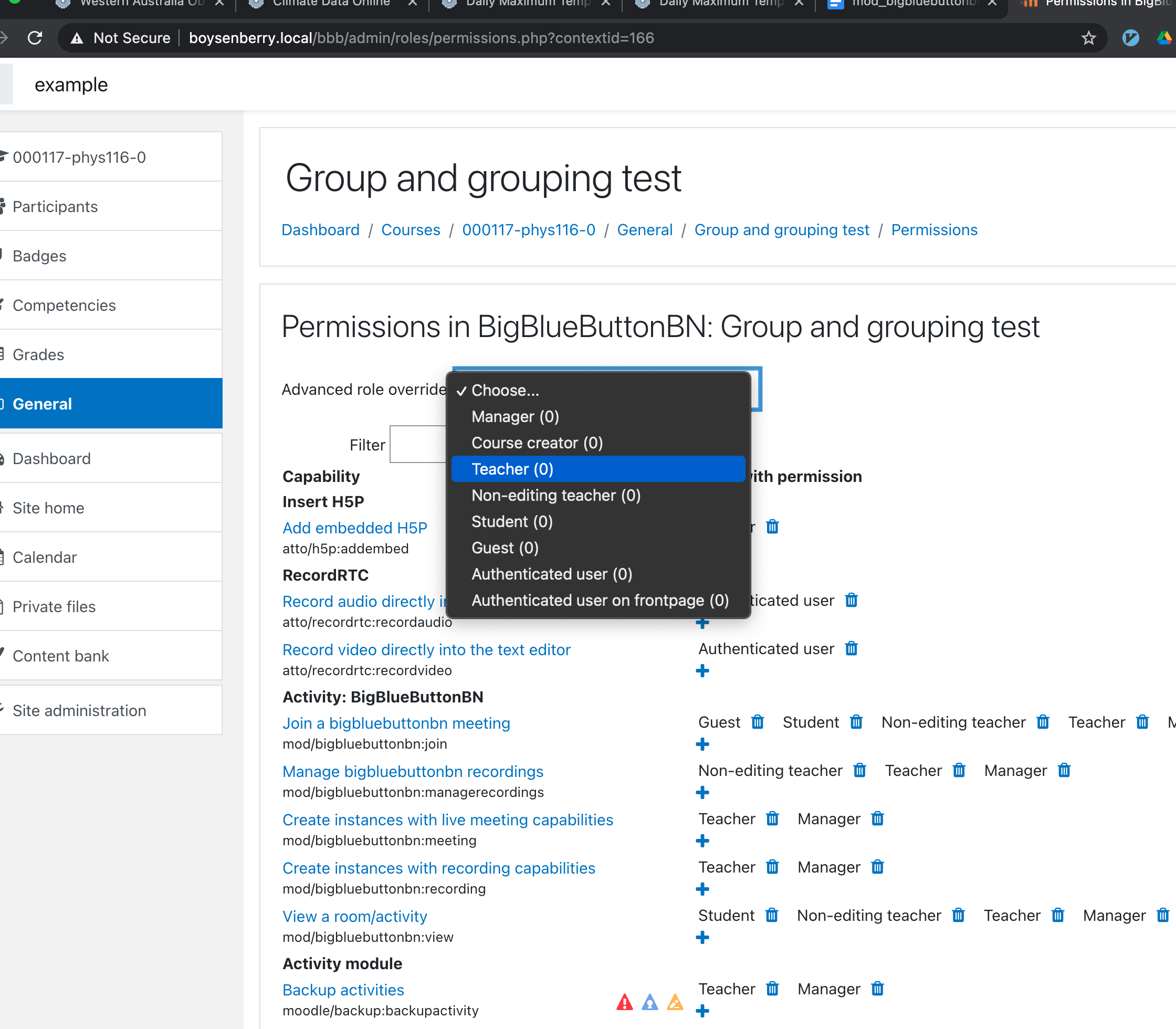This screenshot has height=1029, width=1176.
Task: Delete Non-editing teacher from Join meeting row
Action: pos(1043,722)
